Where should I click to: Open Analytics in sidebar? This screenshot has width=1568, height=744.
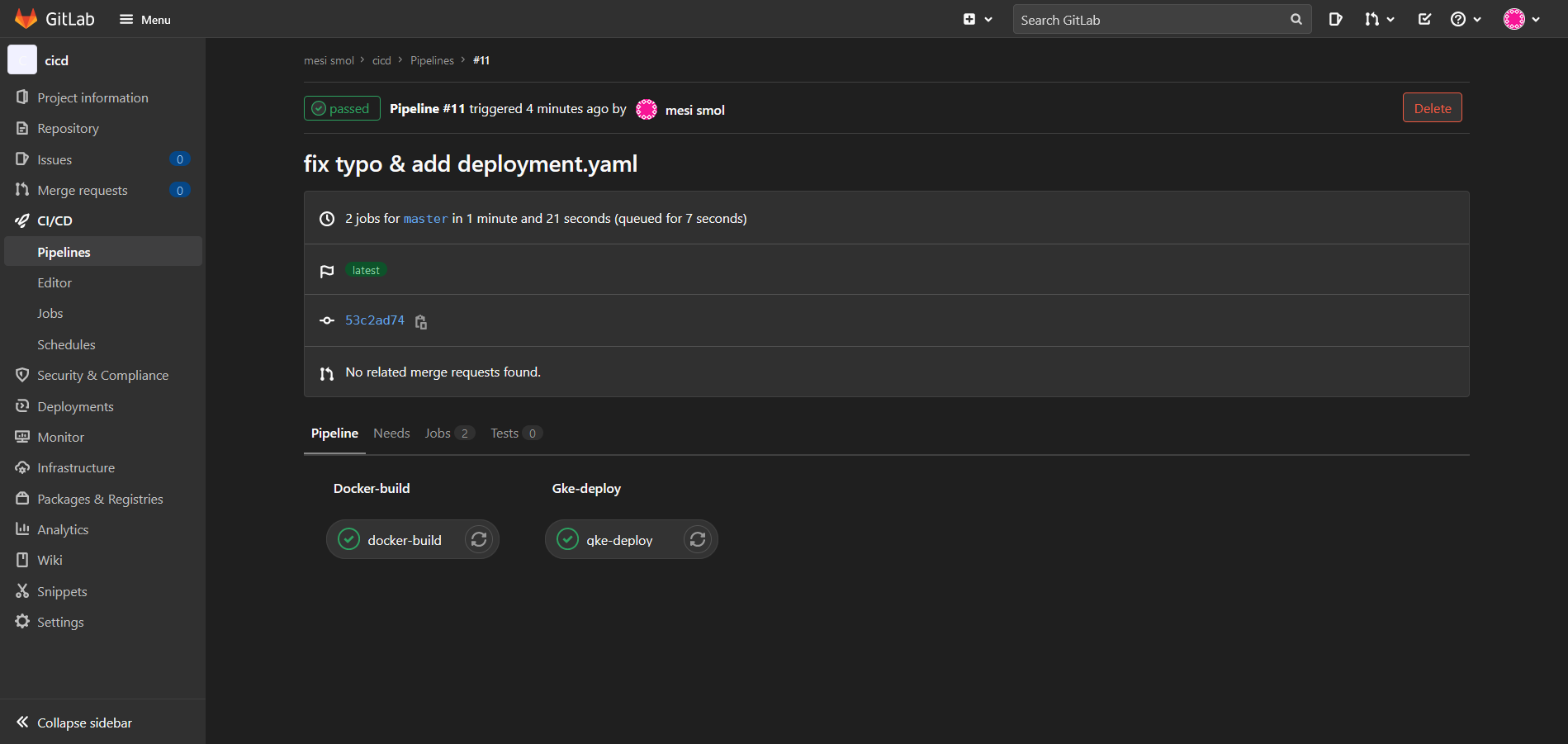[103, 530]
